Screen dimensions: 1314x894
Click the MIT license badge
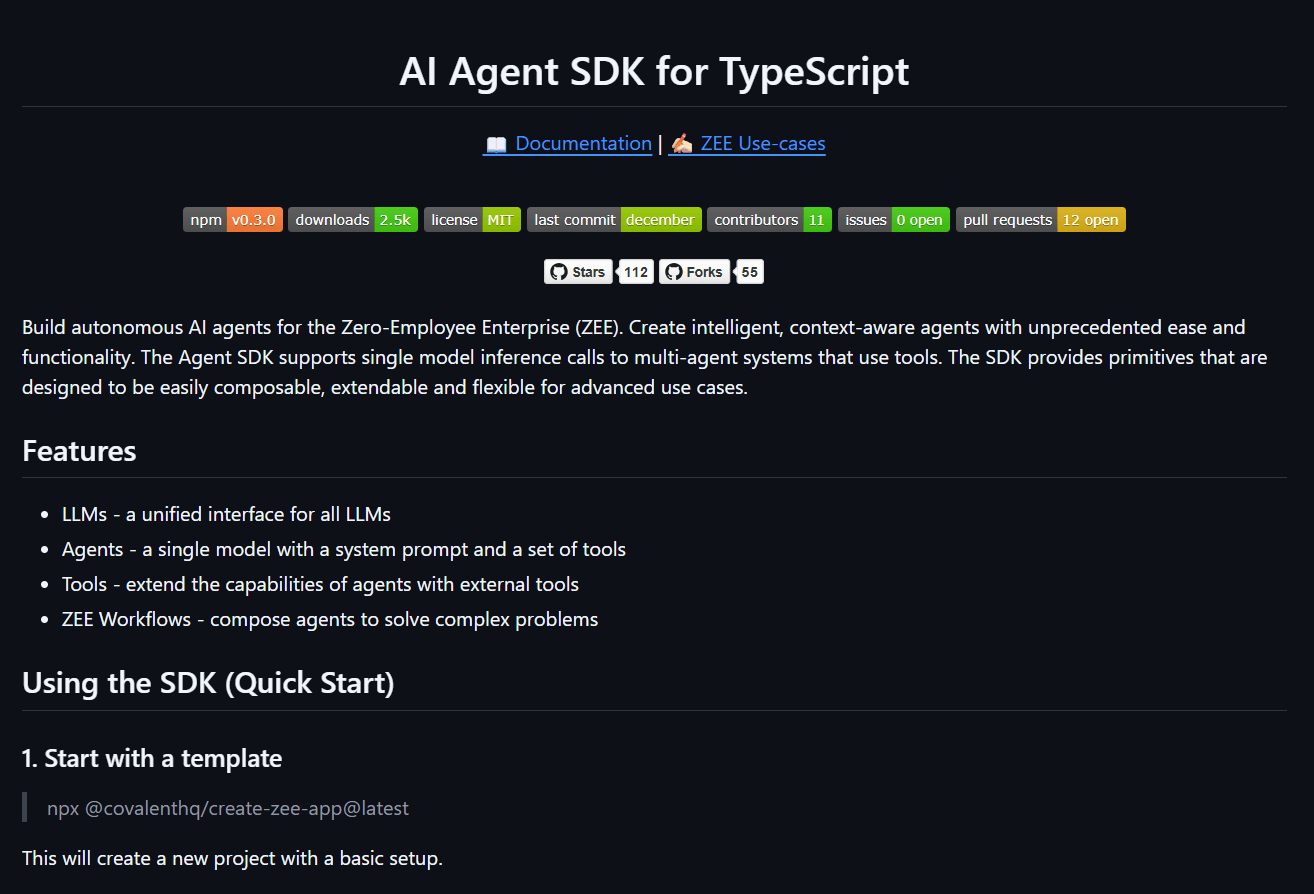(472, 219)
